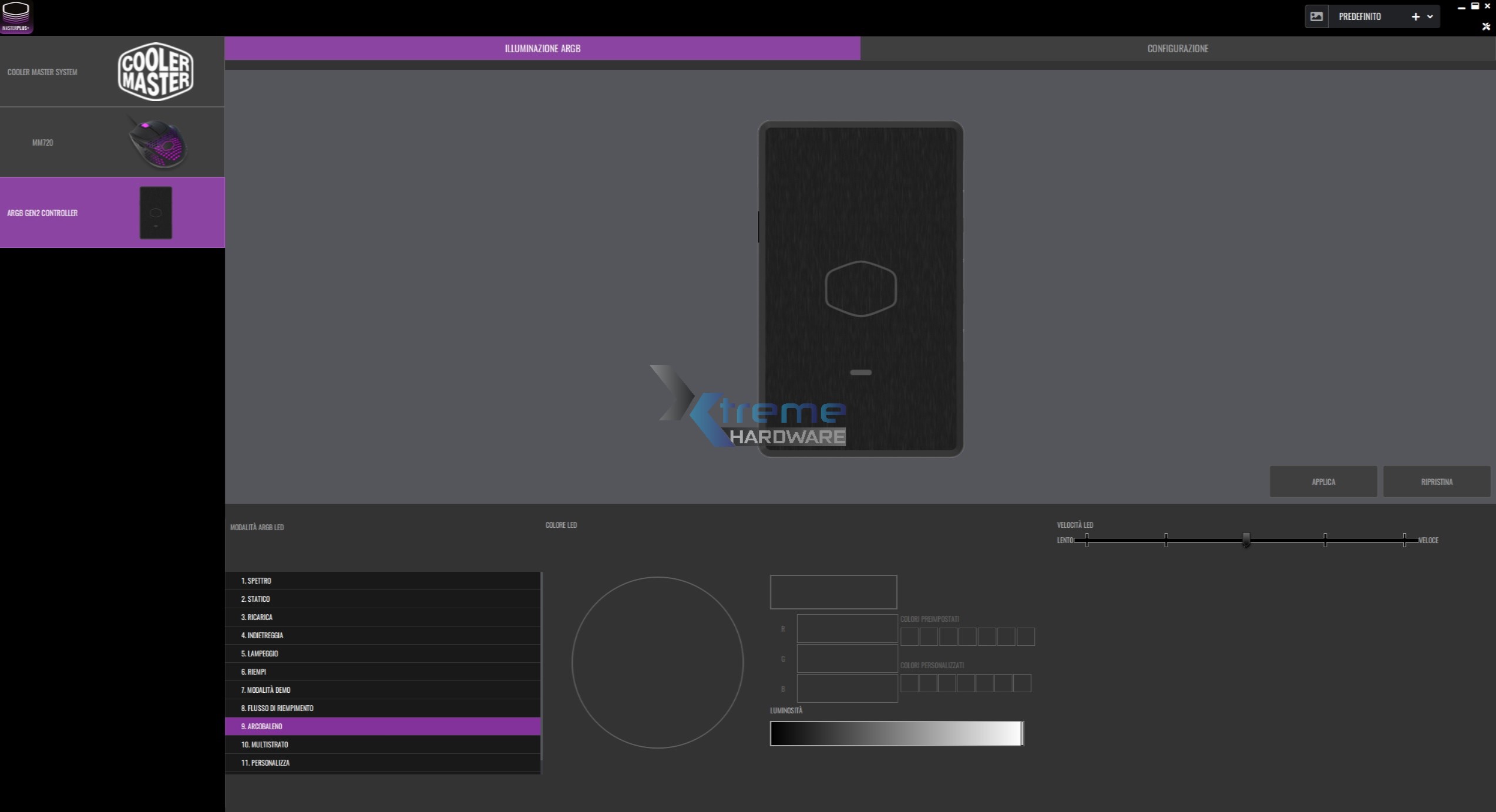The image size is (1496, 812).
Task: Click the first preset color swatch
Action: click(x=909, y=636)
